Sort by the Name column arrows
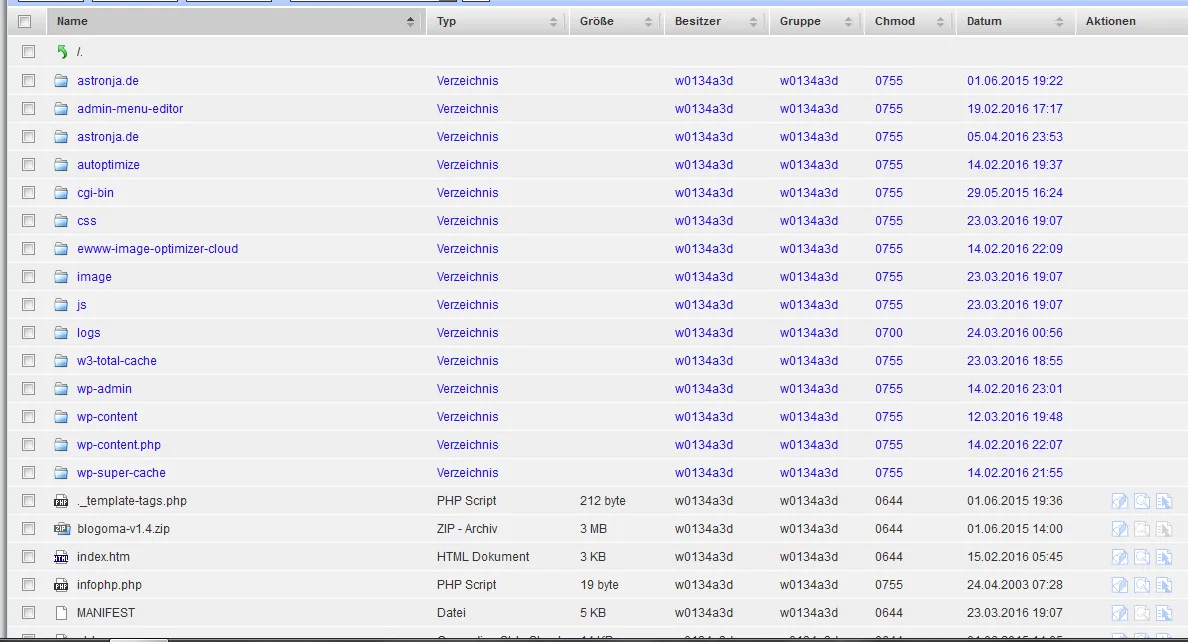Screen dimensions: 1188x642 410,21
